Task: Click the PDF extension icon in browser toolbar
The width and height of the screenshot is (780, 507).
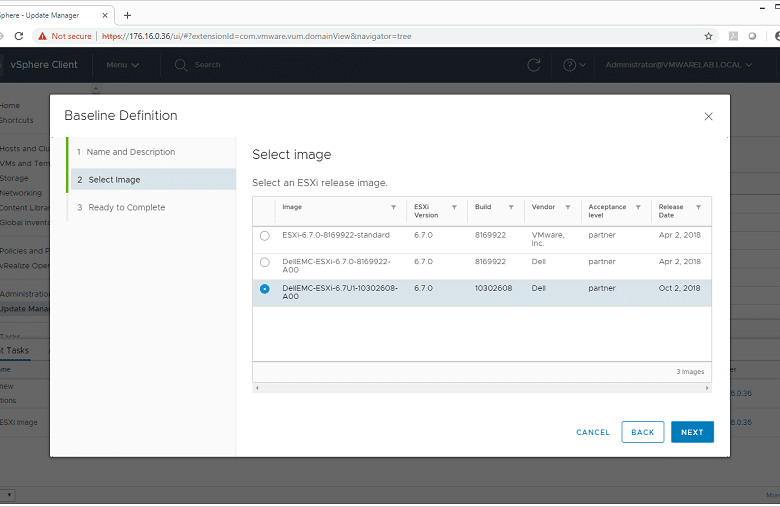Action: 733,36
